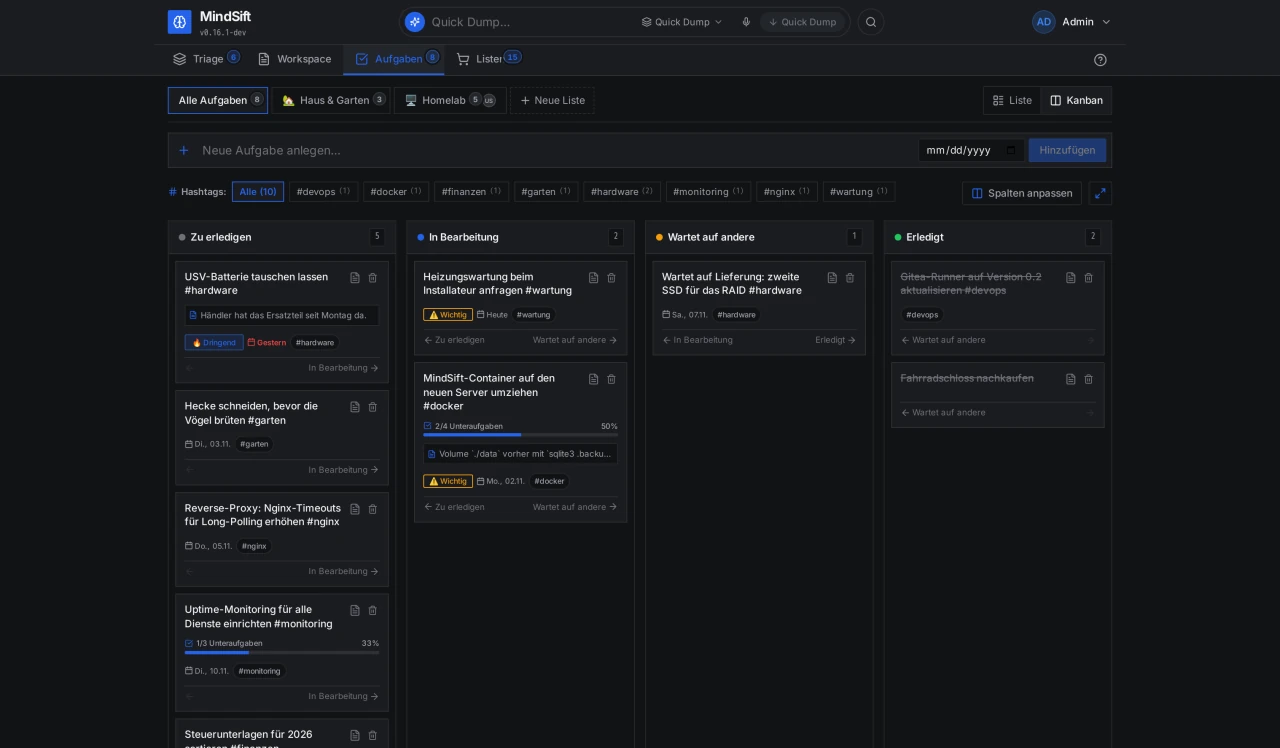The height and width of the screenshot is (748, 1280).
Task: Open notes icon on Hecke schneiden card
Action: click(x=355, y=407)
